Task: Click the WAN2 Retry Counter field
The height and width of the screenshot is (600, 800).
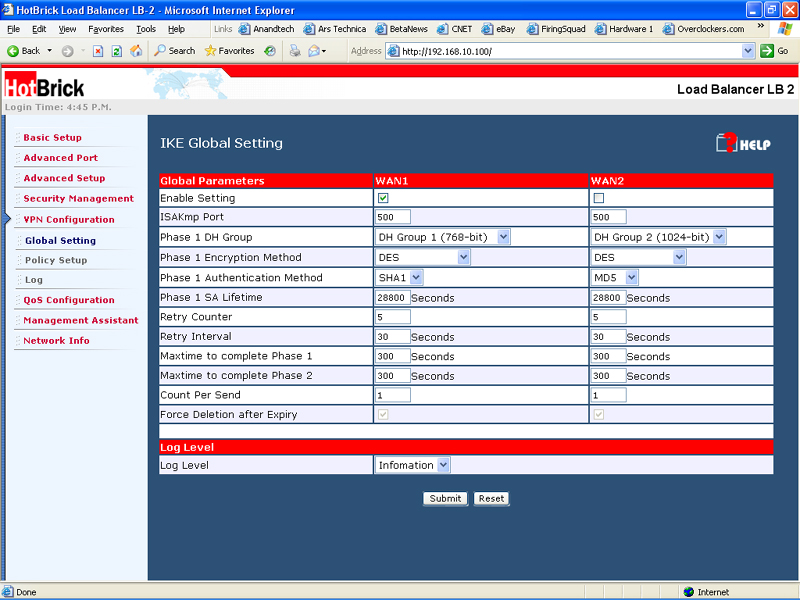Action: tap(609, 317)
